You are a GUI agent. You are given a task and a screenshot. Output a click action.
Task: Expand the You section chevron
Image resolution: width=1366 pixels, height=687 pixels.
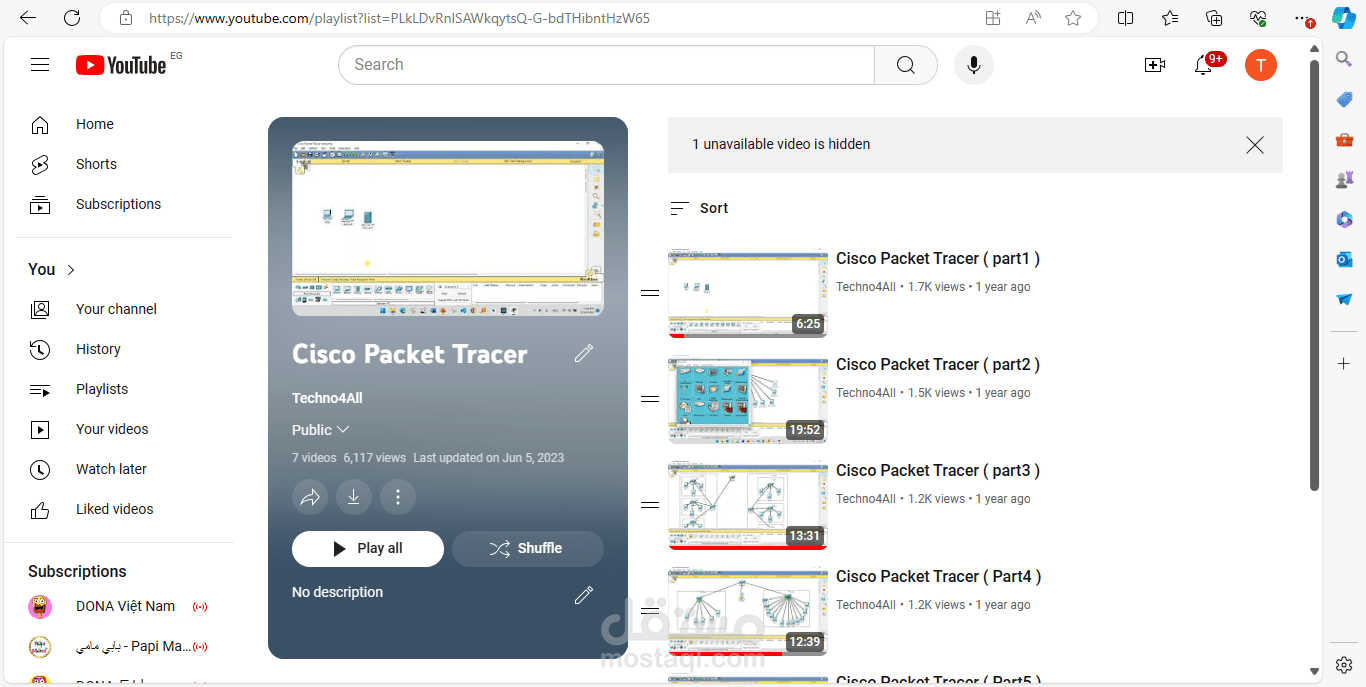click(x=71, y=270)
